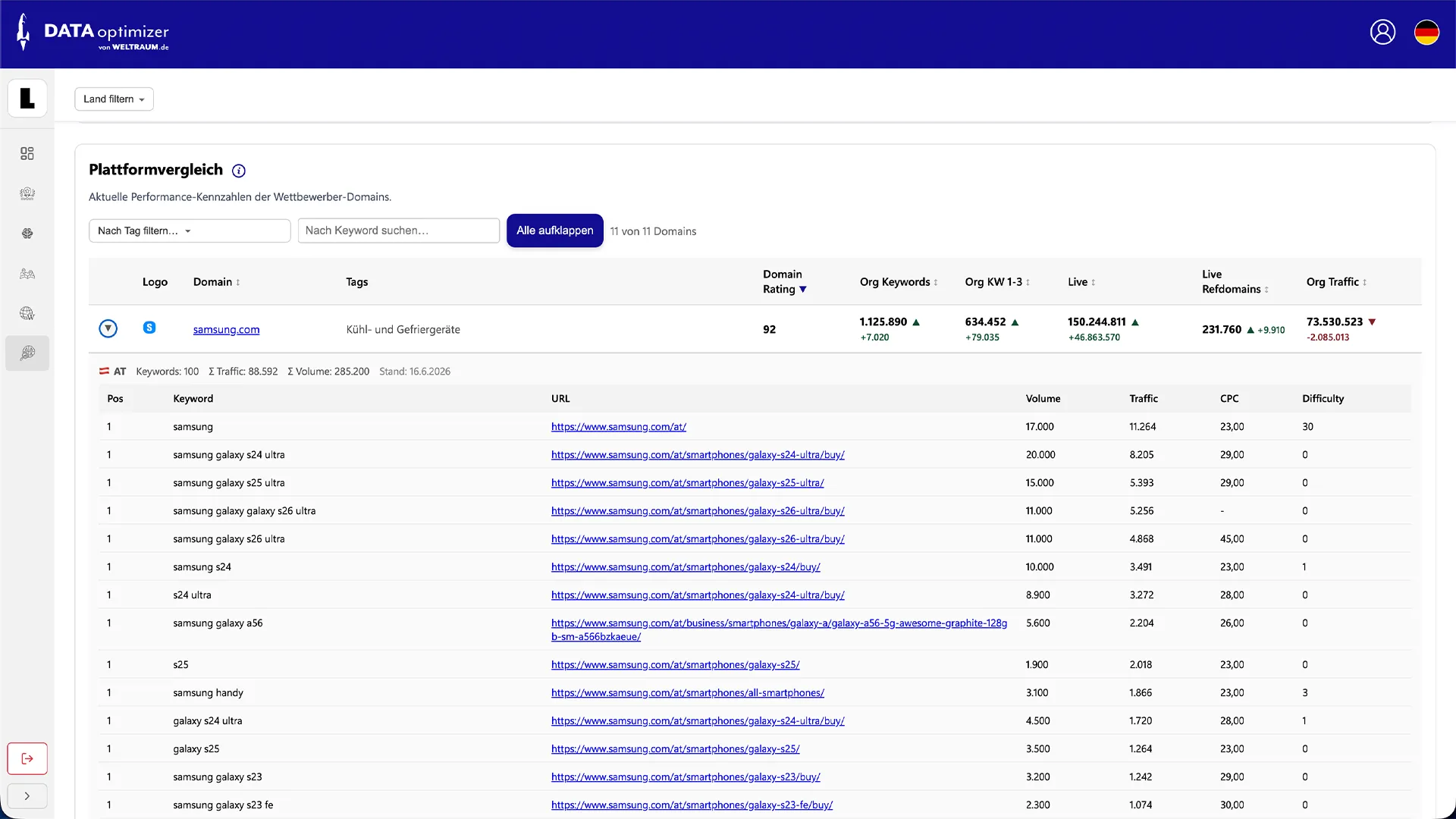Click the green Org KW 1-3 up arrow

click(1015, 322)
